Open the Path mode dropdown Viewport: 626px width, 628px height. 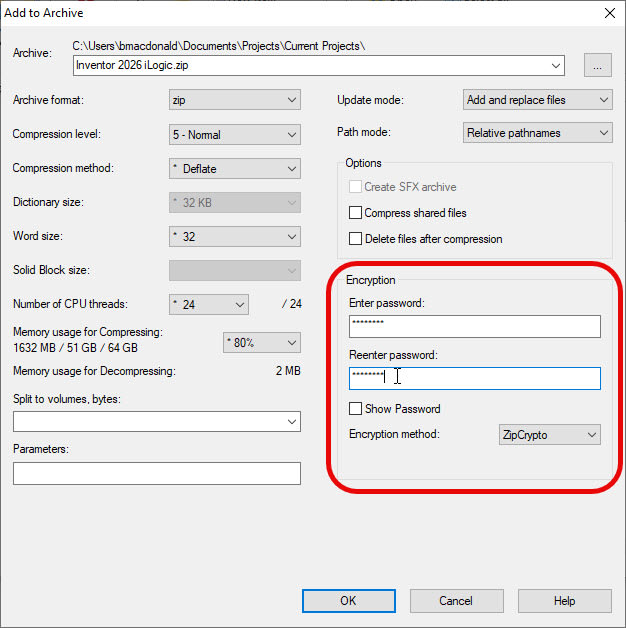tap(537, 133)
